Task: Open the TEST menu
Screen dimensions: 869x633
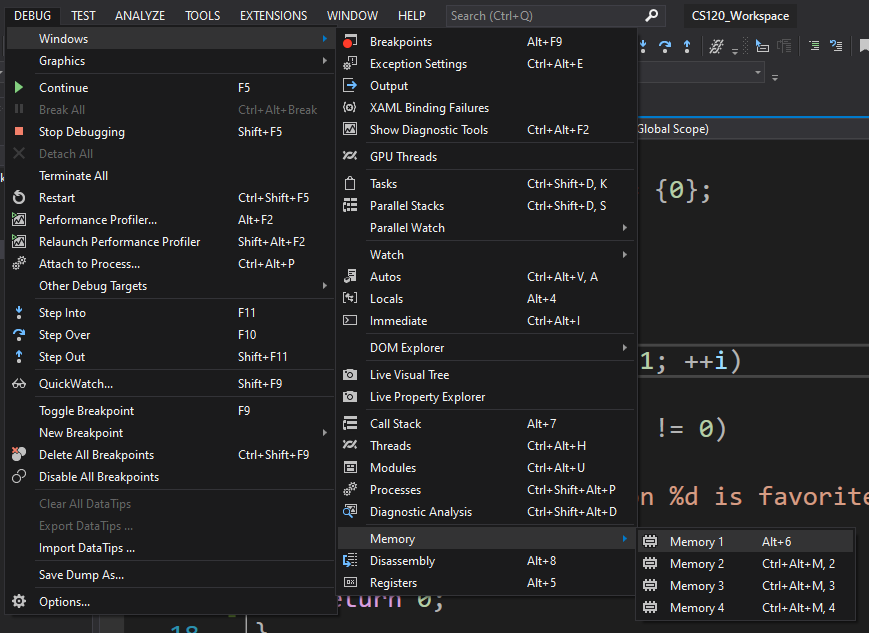Action: tap(83, 16)
